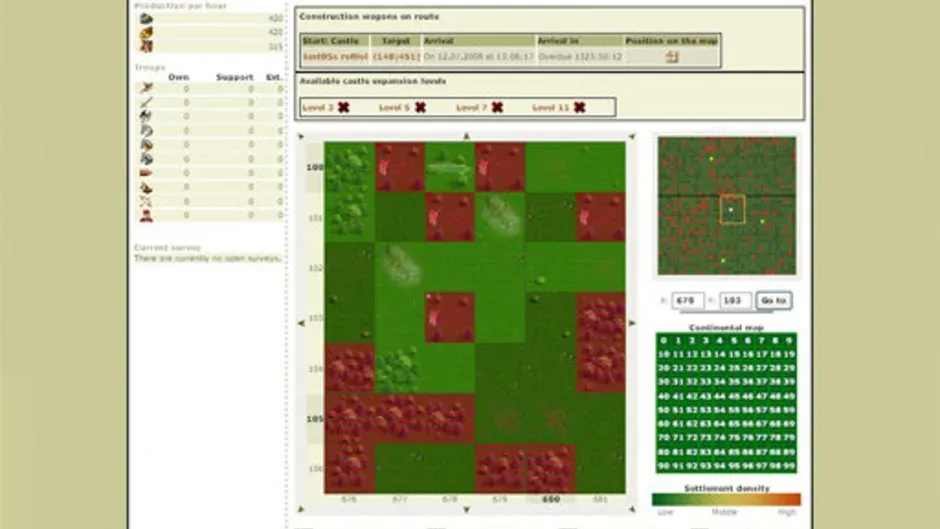The height and width of the screenshot is (529, 940).
Task: Click the 'Continental map' heading
Action: 727,327
